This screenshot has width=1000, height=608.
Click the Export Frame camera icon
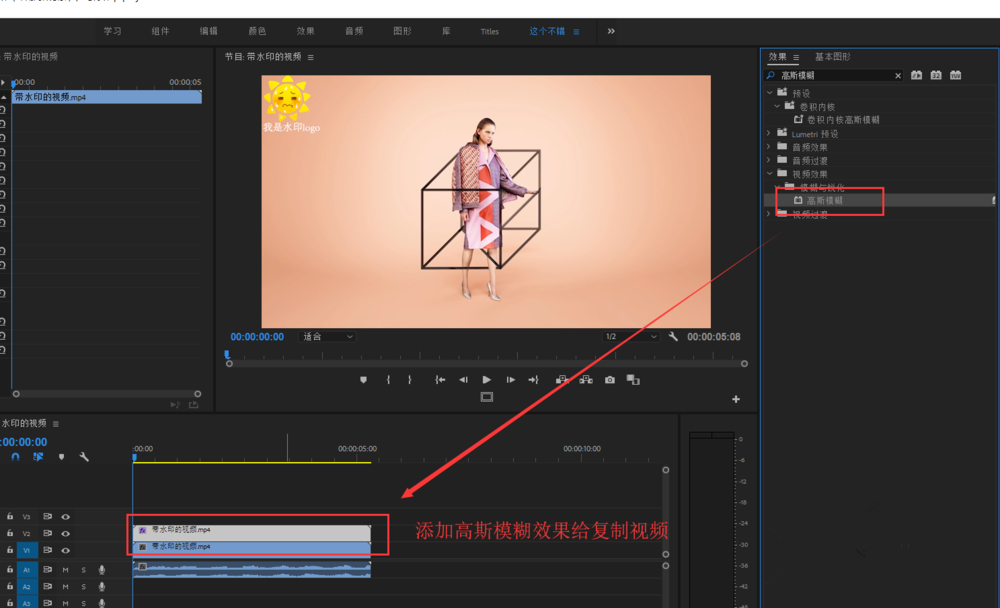[x=609, y=380]
